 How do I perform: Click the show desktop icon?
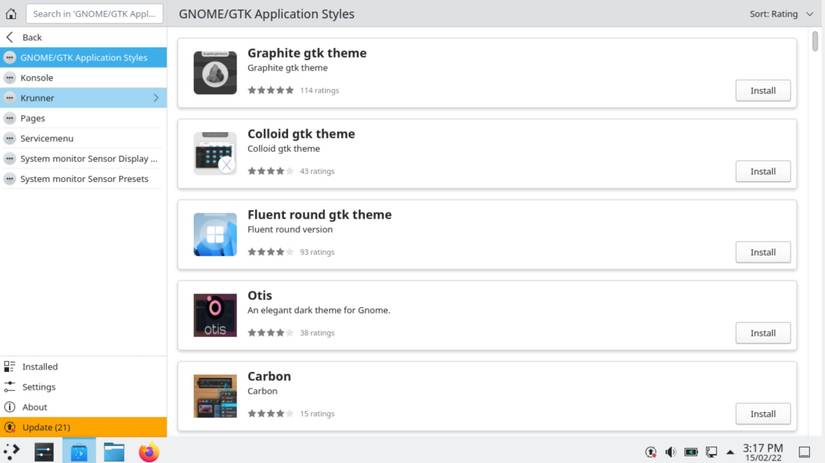click(804, 452)
